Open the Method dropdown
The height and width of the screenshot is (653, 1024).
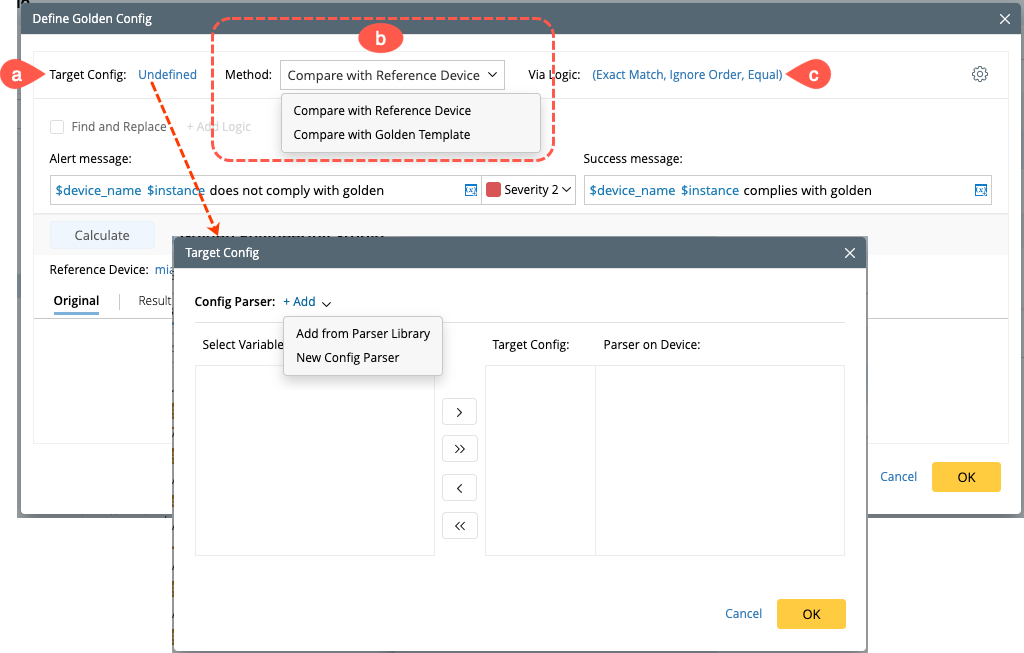392,75
